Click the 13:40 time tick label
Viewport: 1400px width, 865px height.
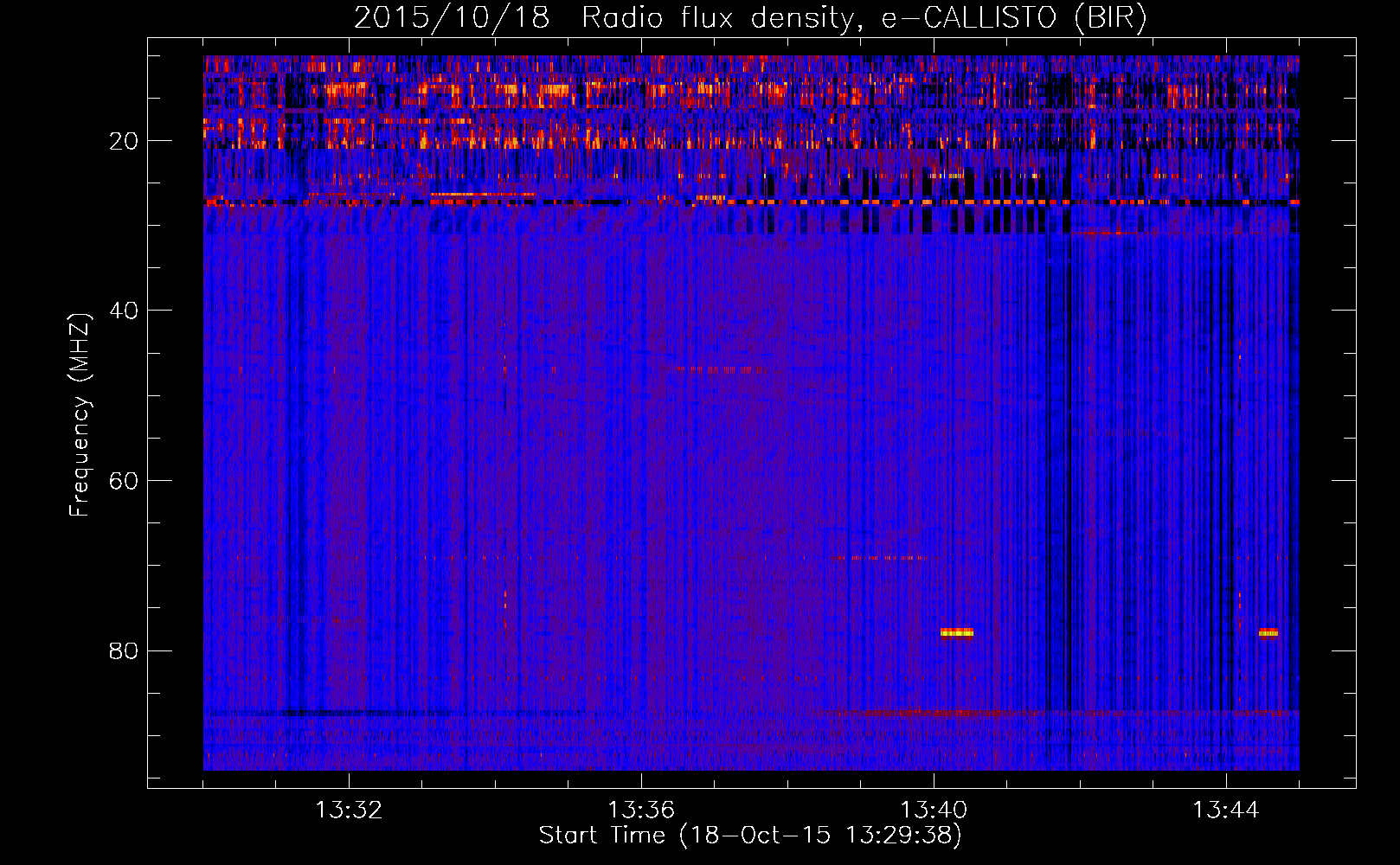(x=934, y=811)
